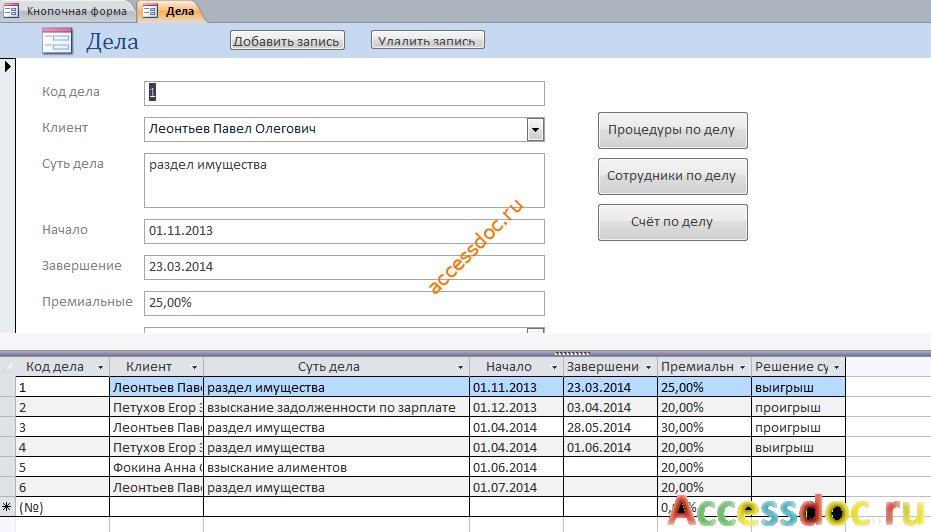Click the Начало date field
Screen dimensions: 931x532
(344, 231)
